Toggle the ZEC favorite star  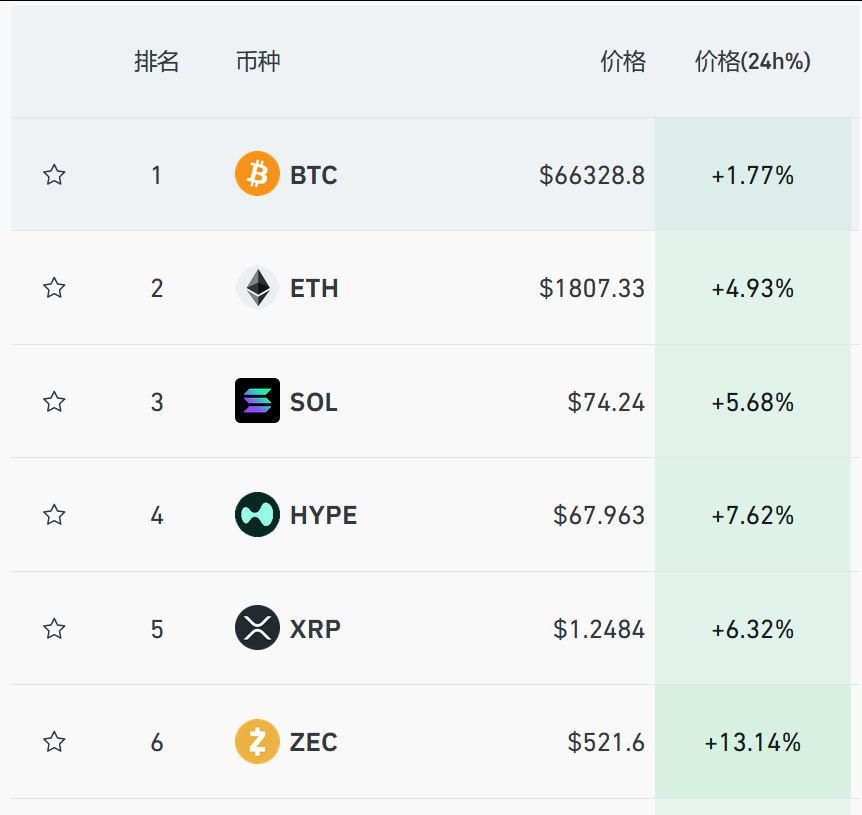click(54, 742)
